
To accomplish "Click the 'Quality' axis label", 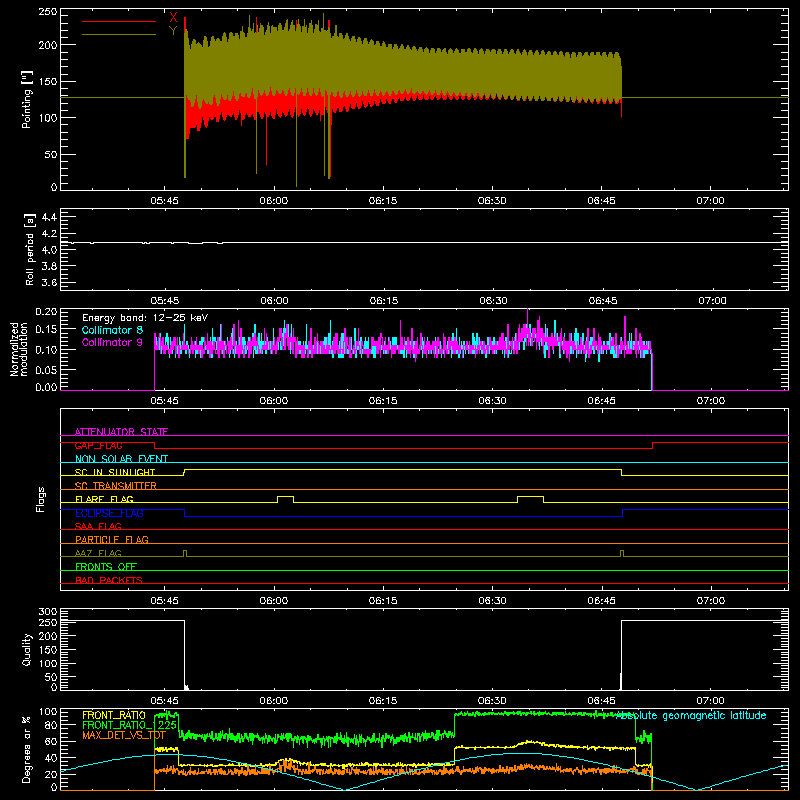I will point(27,649).
